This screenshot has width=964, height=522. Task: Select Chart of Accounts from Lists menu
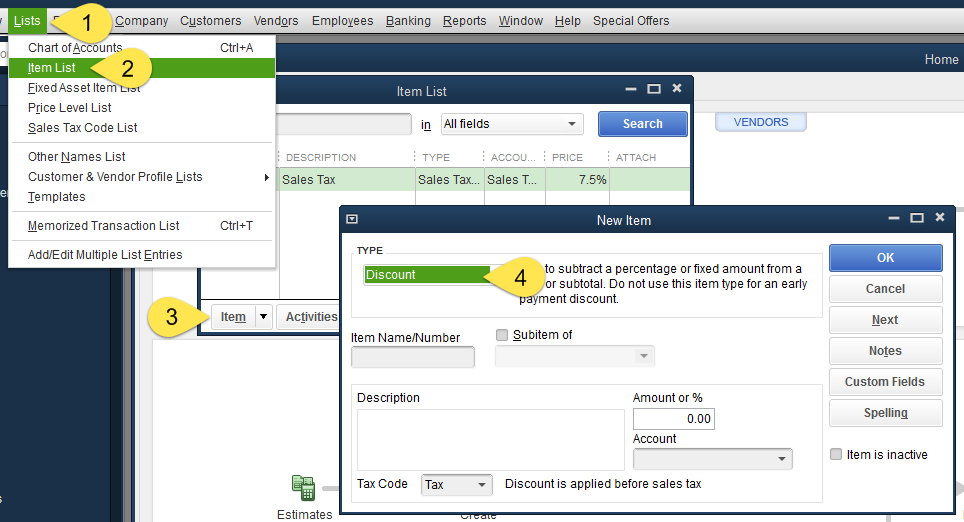coord(142,48)
